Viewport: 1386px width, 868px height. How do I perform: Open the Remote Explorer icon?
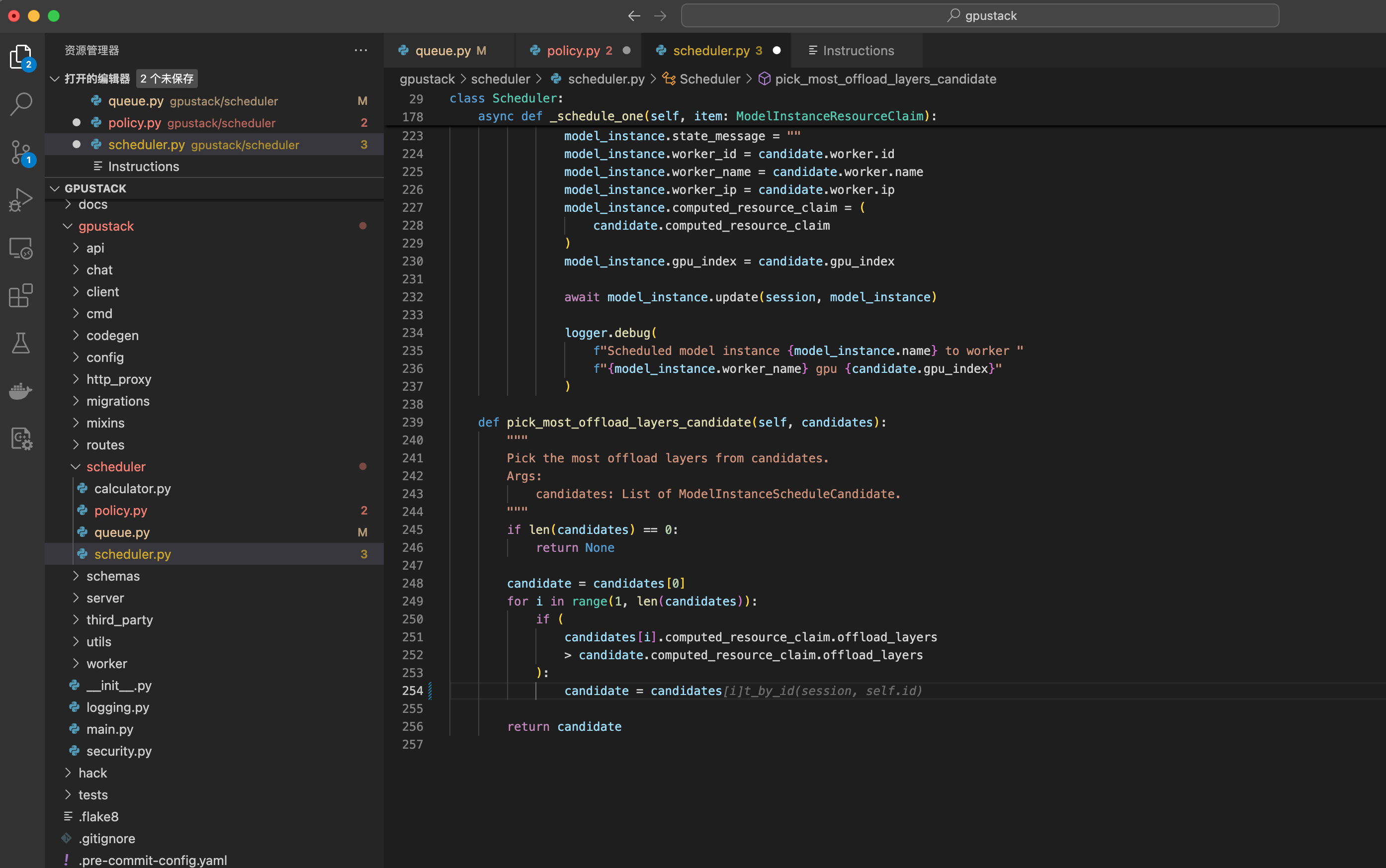click(21, 248)
